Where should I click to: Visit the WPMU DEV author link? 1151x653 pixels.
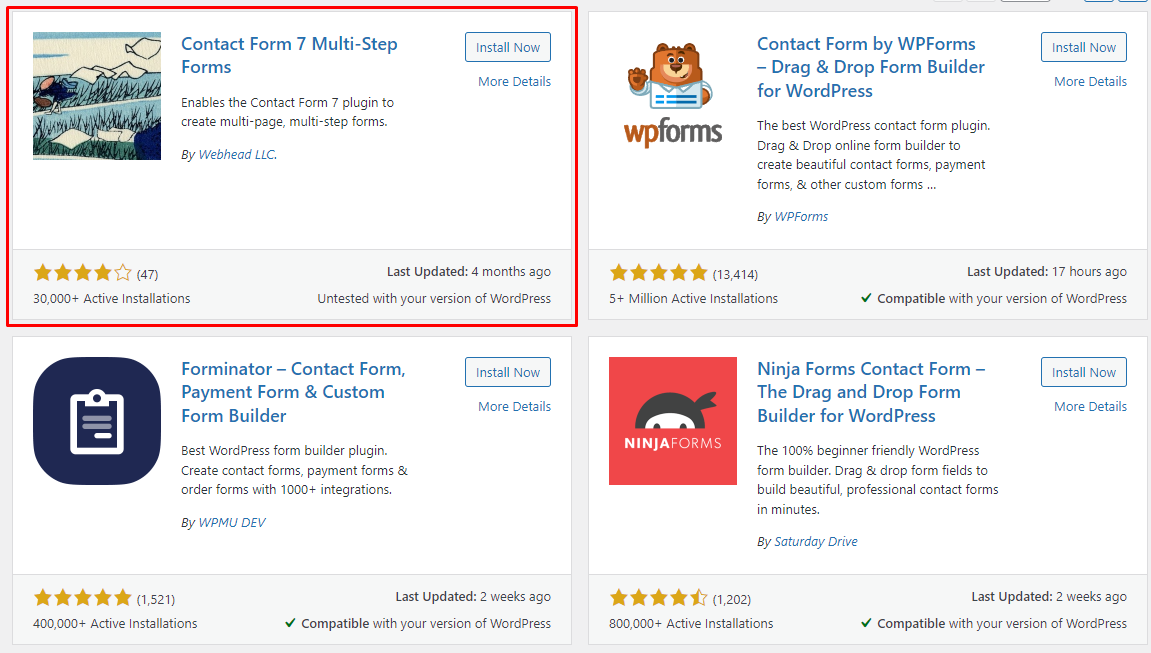tap(232, 522)
